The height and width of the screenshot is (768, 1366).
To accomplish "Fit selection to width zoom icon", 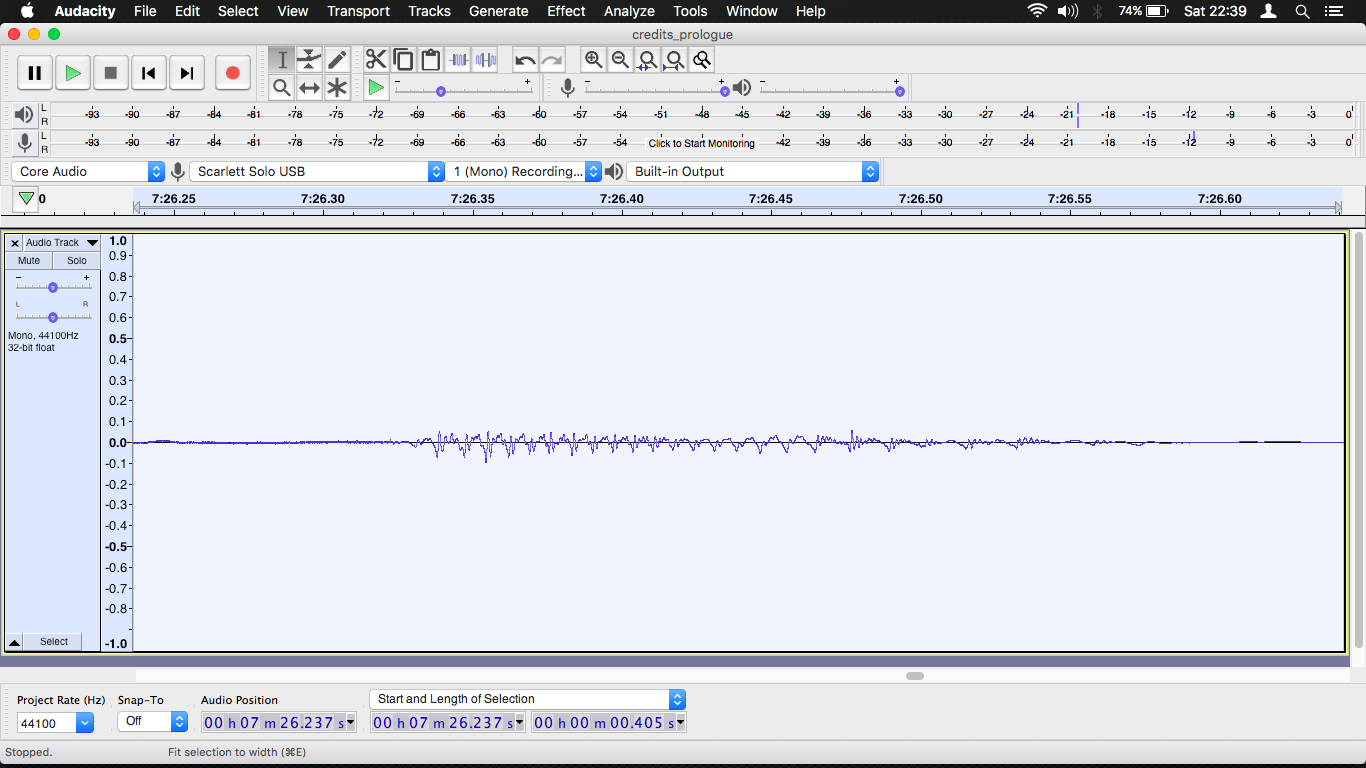I will tap(648, 60).
